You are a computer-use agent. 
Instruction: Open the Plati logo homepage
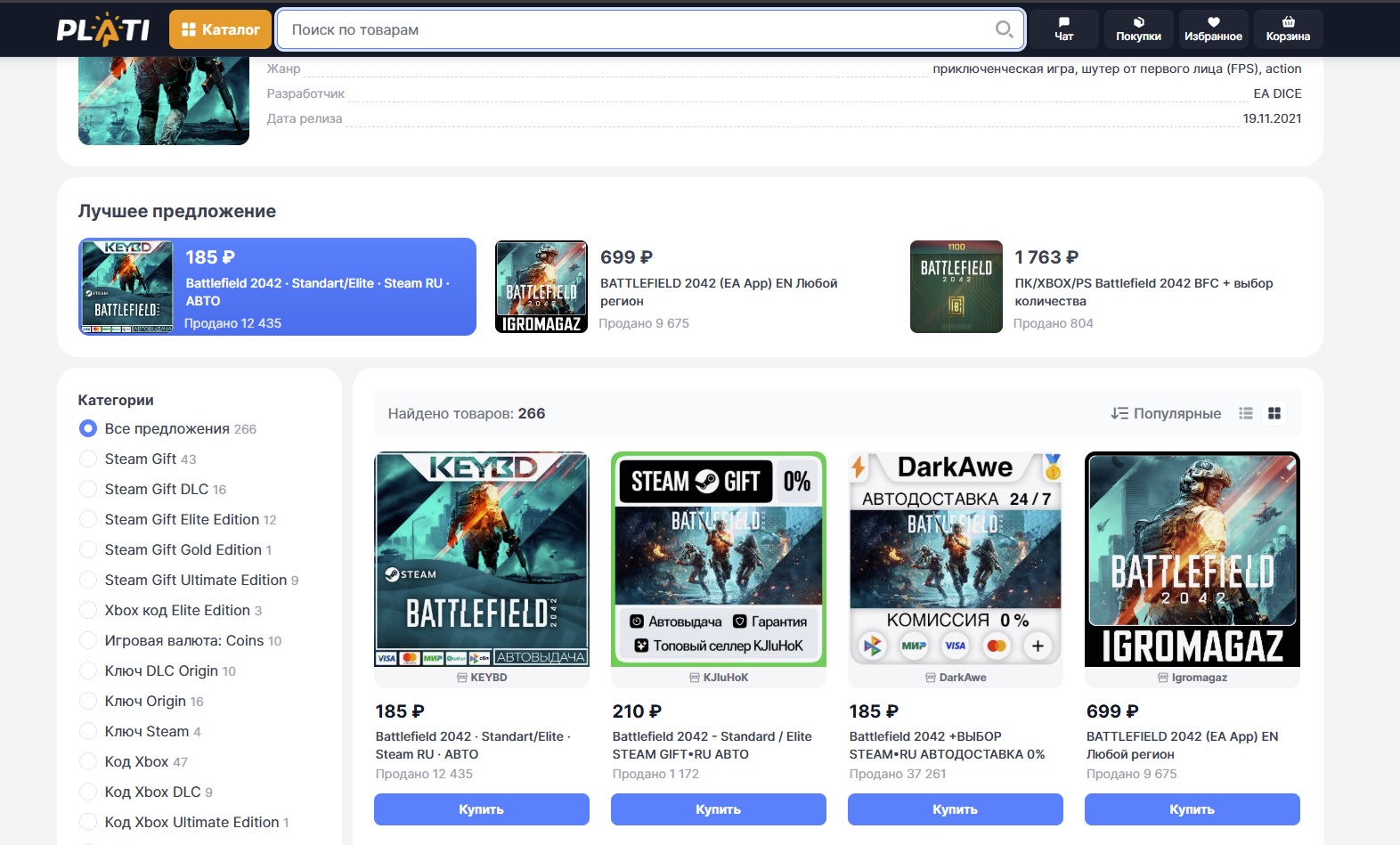click(x=103, y=29)
